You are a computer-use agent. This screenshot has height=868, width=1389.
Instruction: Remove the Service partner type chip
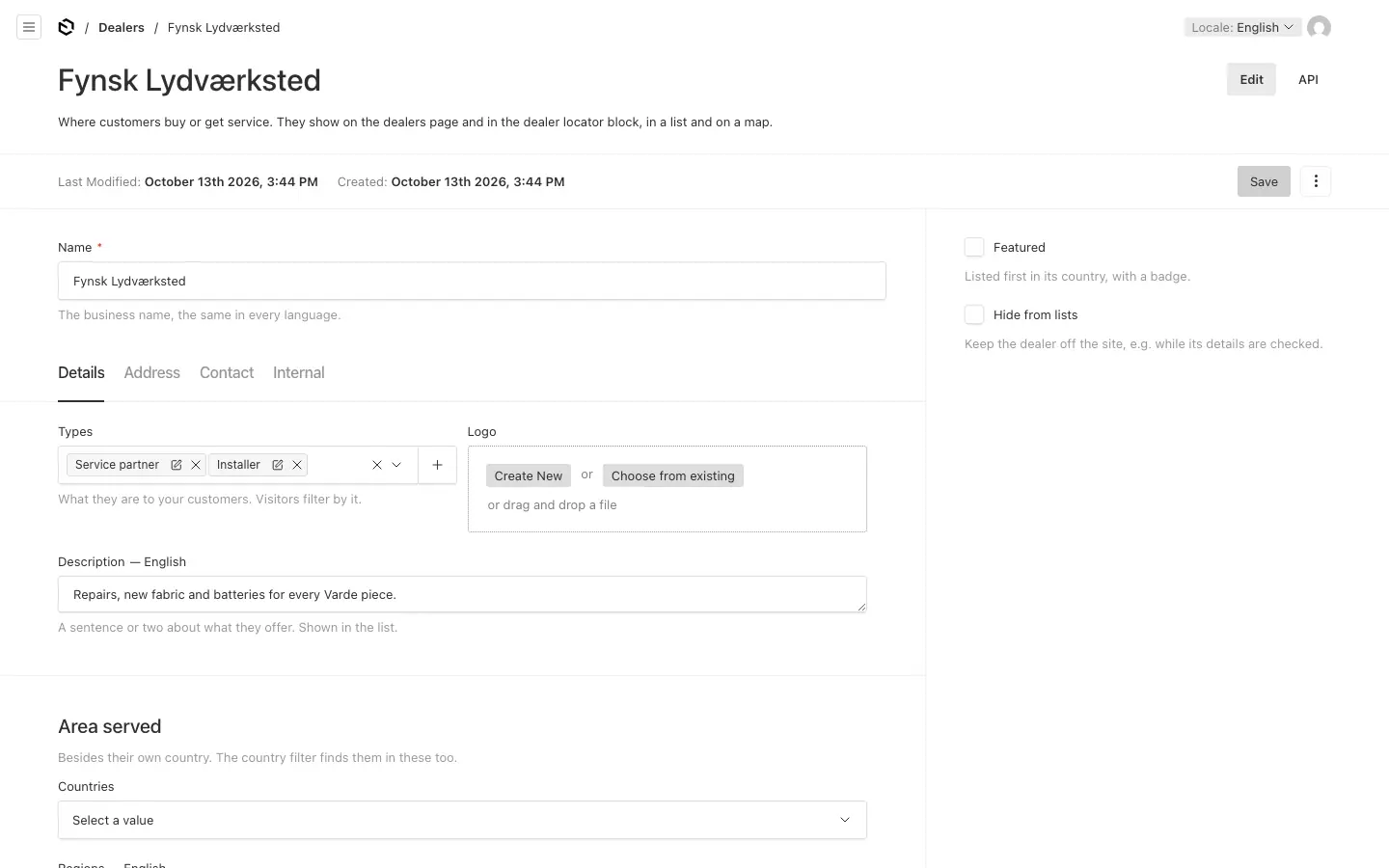(196, 465)
